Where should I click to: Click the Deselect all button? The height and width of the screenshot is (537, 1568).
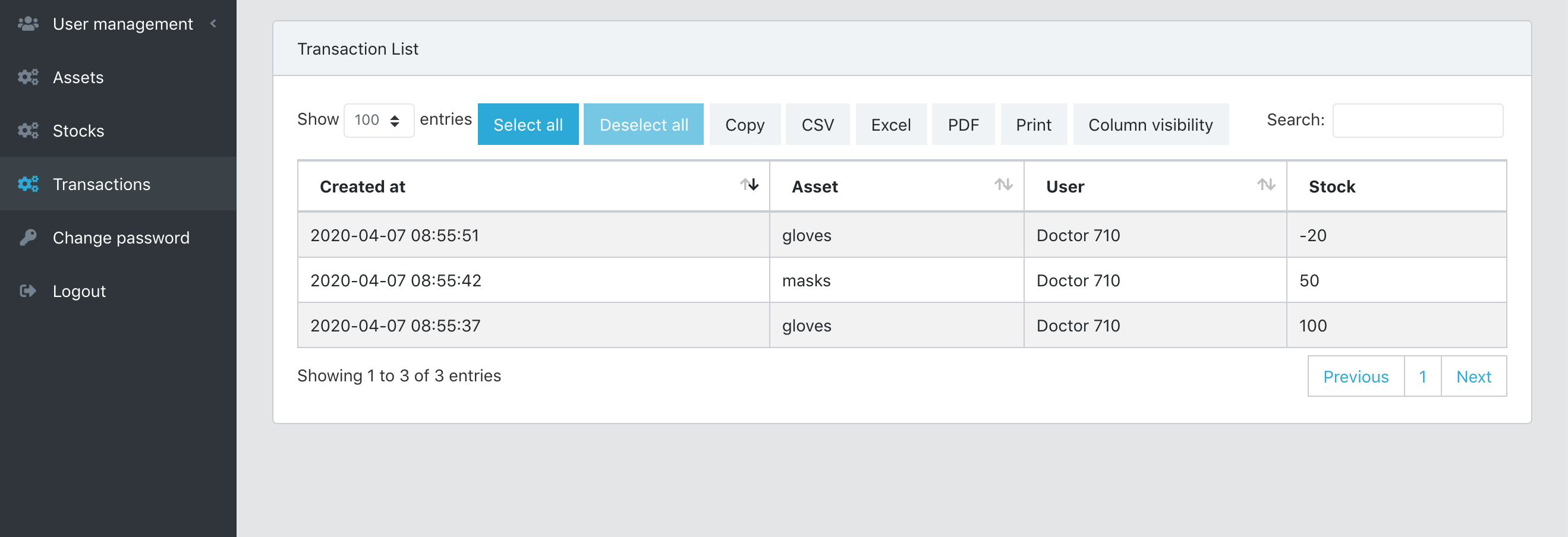point(643,125)
